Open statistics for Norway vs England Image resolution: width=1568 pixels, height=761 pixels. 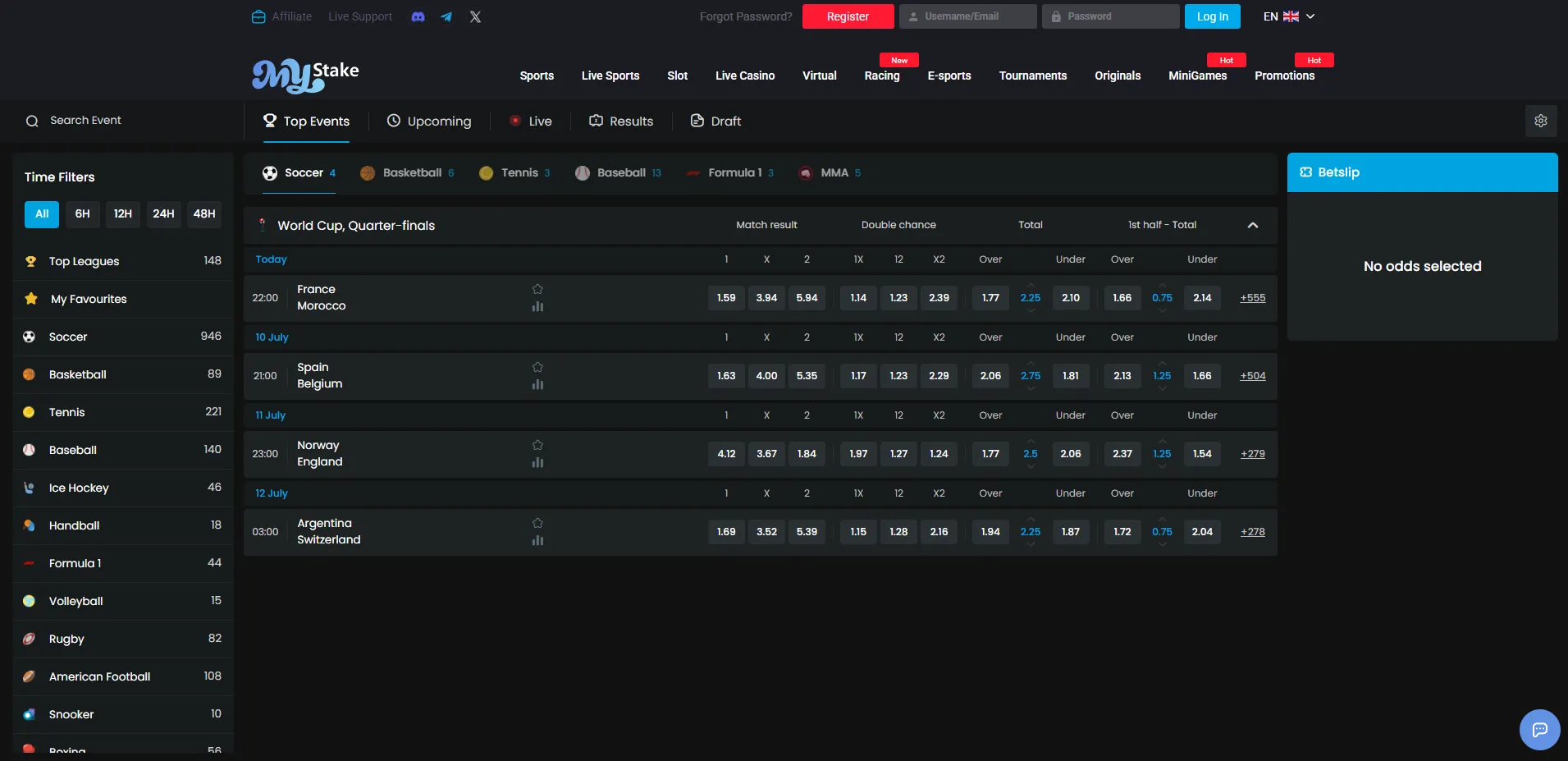click(537, 462)
